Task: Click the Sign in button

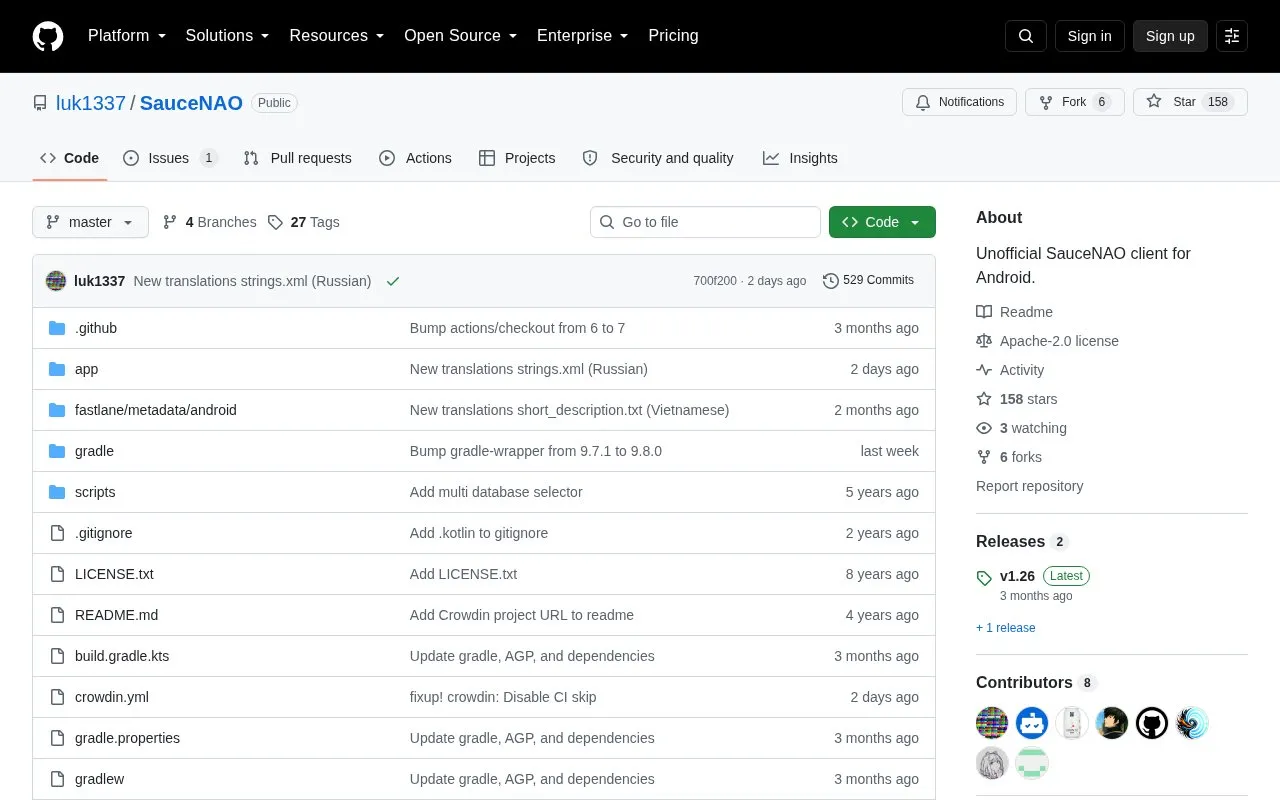Action: (x=1089, y=36)
